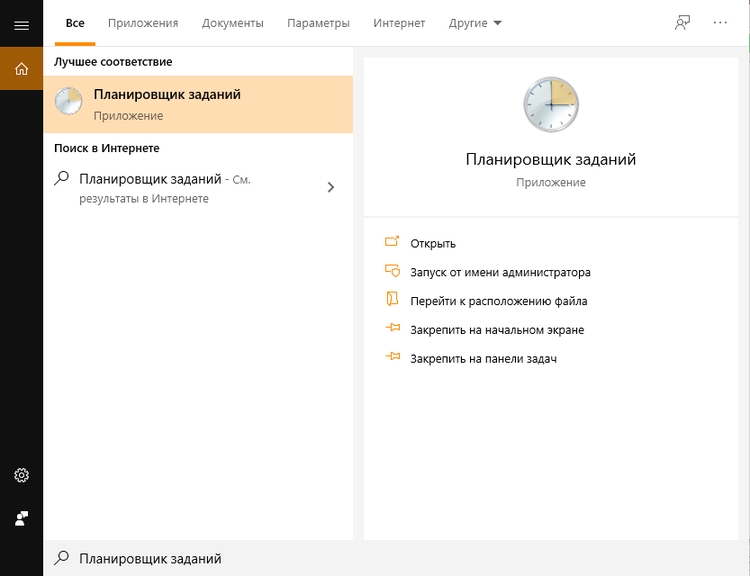The height and width of the screenshot is (576, 750).
Task: Click the Поиск в Интернете heading
Action: tap(107, 148)
